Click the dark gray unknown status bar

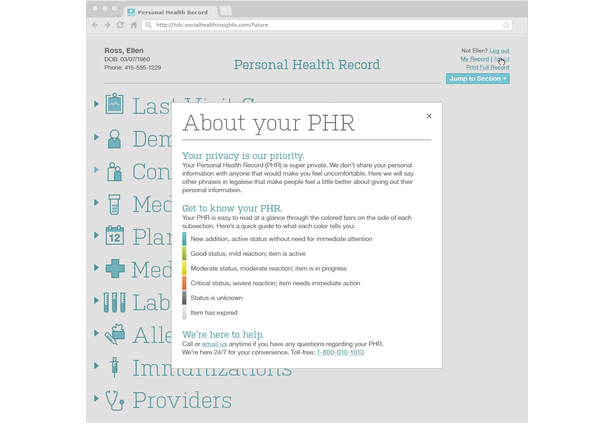[184, 298]
